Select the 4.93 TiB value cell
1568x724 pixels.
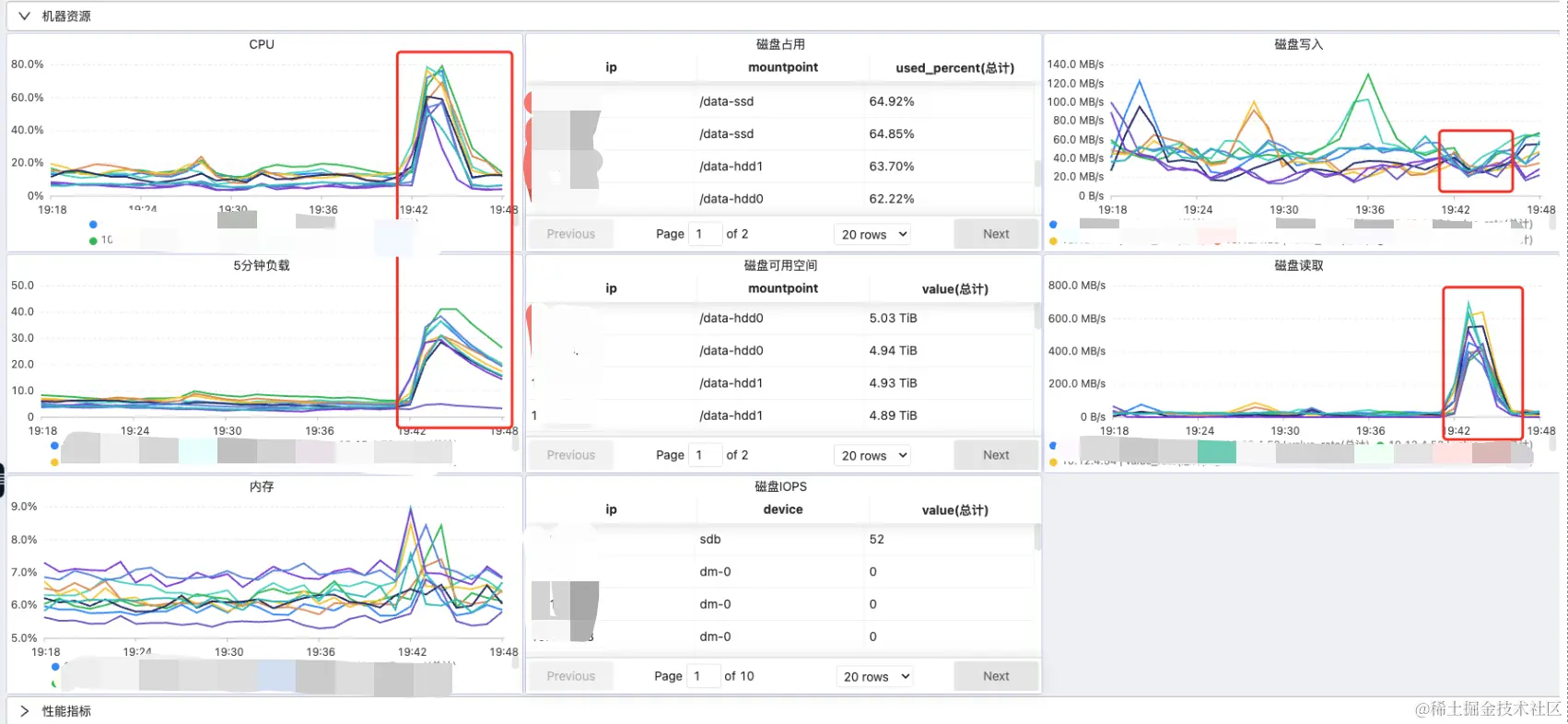point(893,383)
